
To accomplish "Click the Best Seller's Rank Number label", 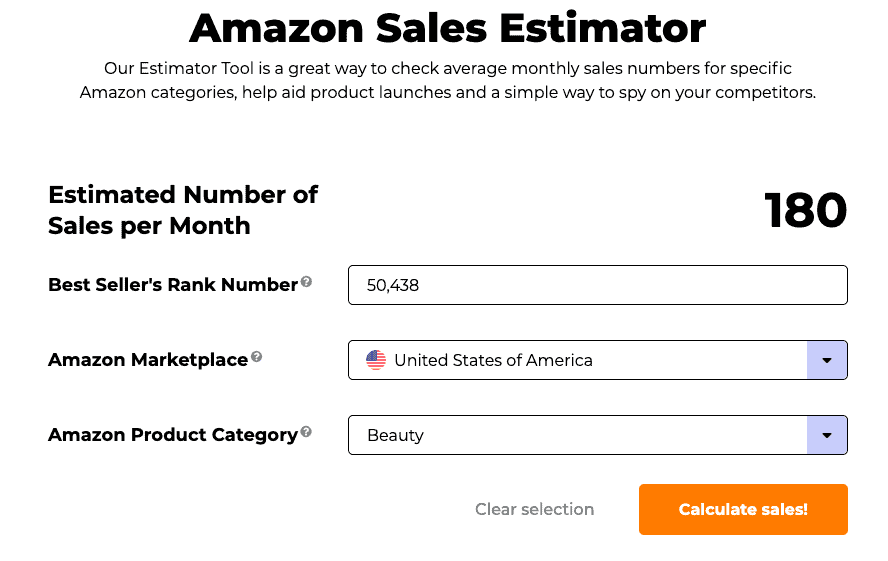I will (x=173, y=285).
